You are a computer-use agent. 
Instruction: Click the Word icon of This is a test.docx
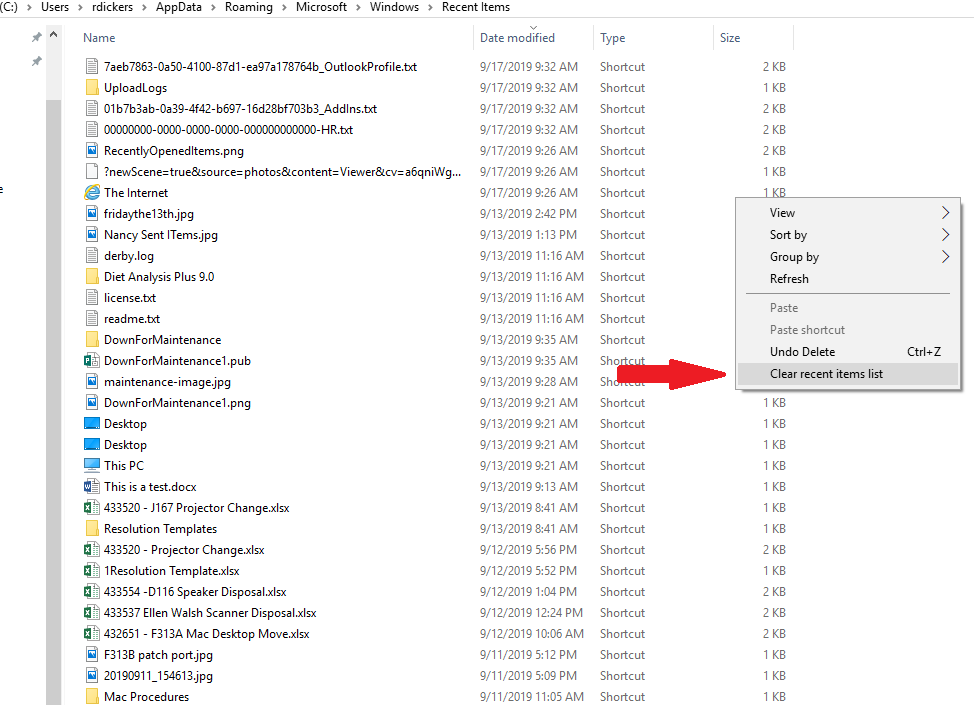(92, 486)
